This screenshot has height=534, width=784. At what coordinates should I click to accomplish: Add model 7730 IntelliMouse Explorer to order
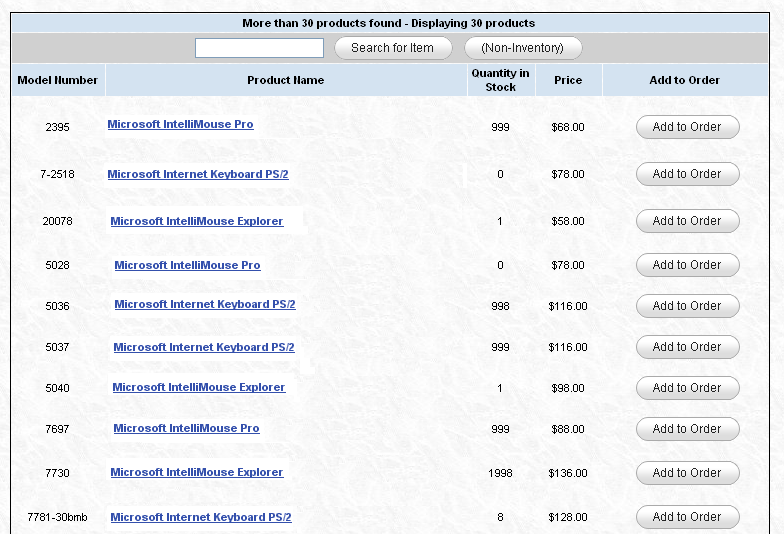tap(688, 473)
